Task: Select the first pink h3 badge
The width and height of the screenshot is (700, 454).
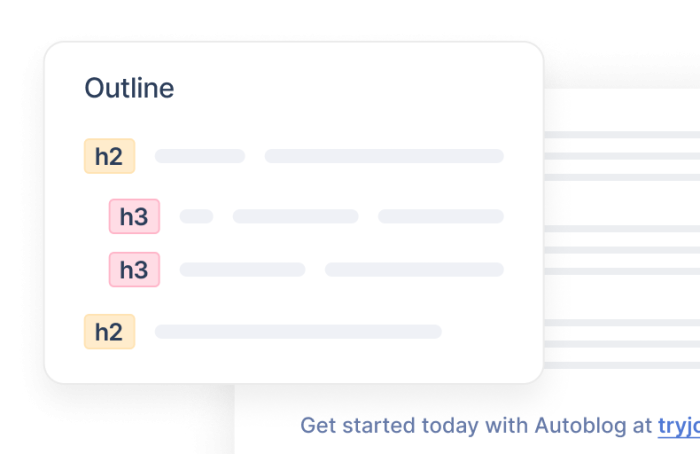Action: (134, 216)
